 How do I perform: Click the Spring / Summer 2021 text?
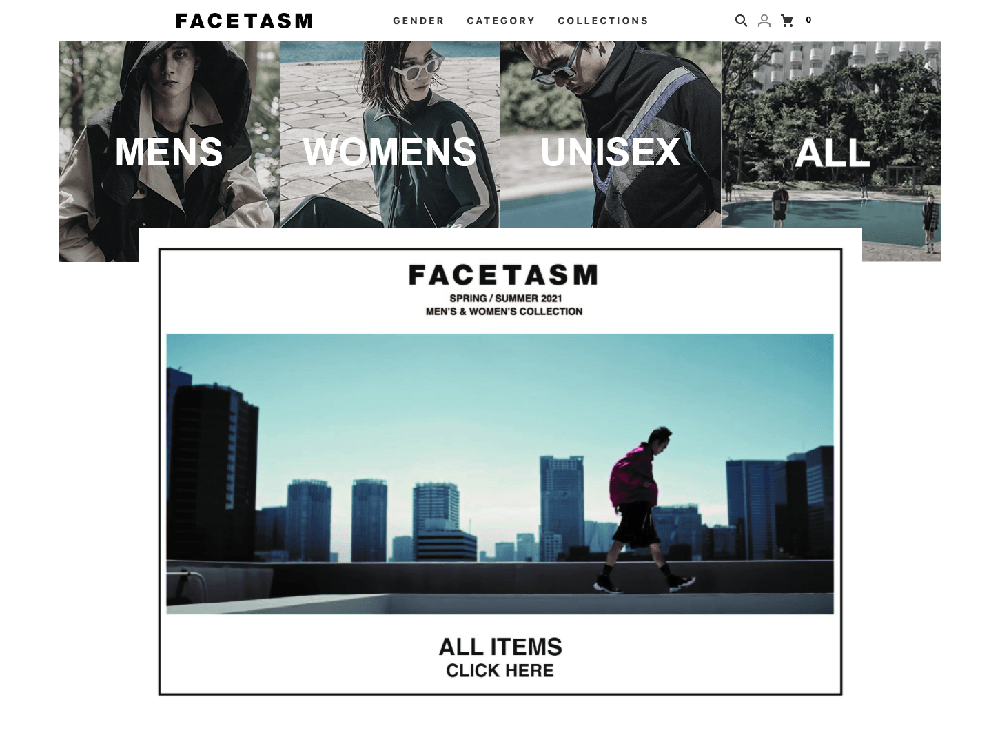(x=506, y=298)
